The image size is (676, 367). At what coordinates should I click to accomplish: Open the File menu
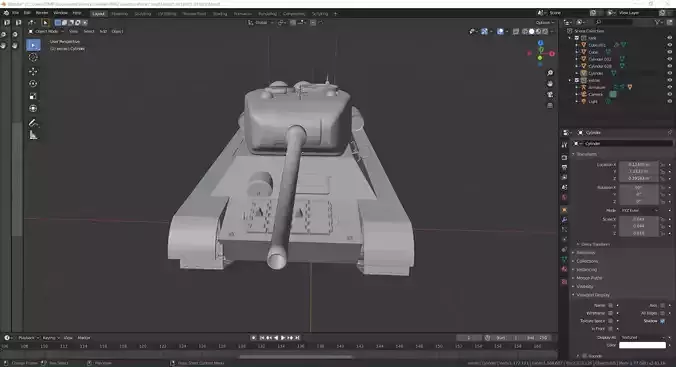tap(16, 13)
